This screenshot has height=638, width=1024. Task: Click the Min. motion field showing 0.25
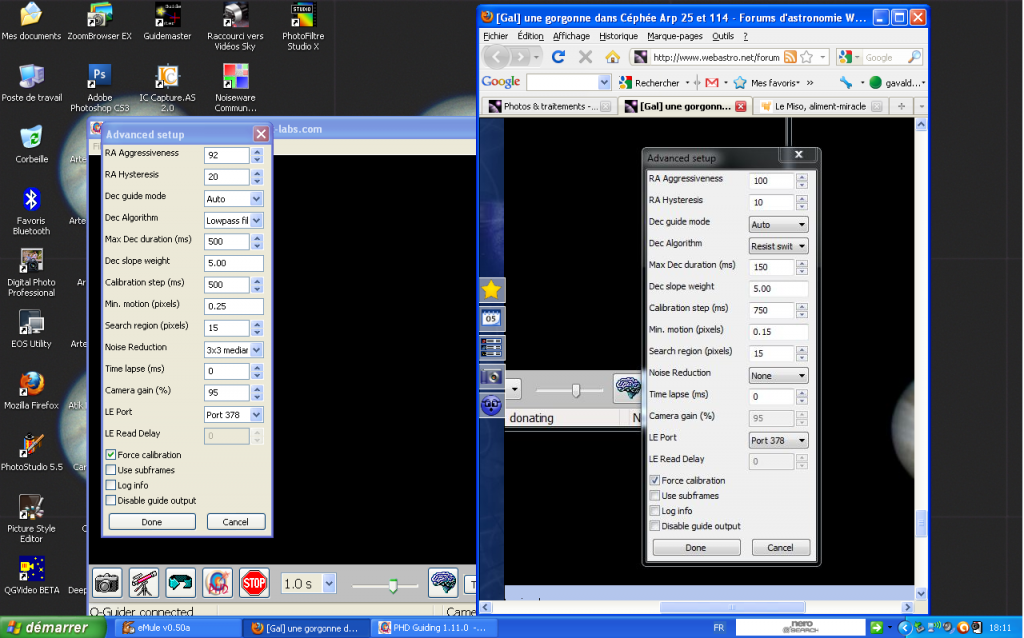click(x=234, y=306)
